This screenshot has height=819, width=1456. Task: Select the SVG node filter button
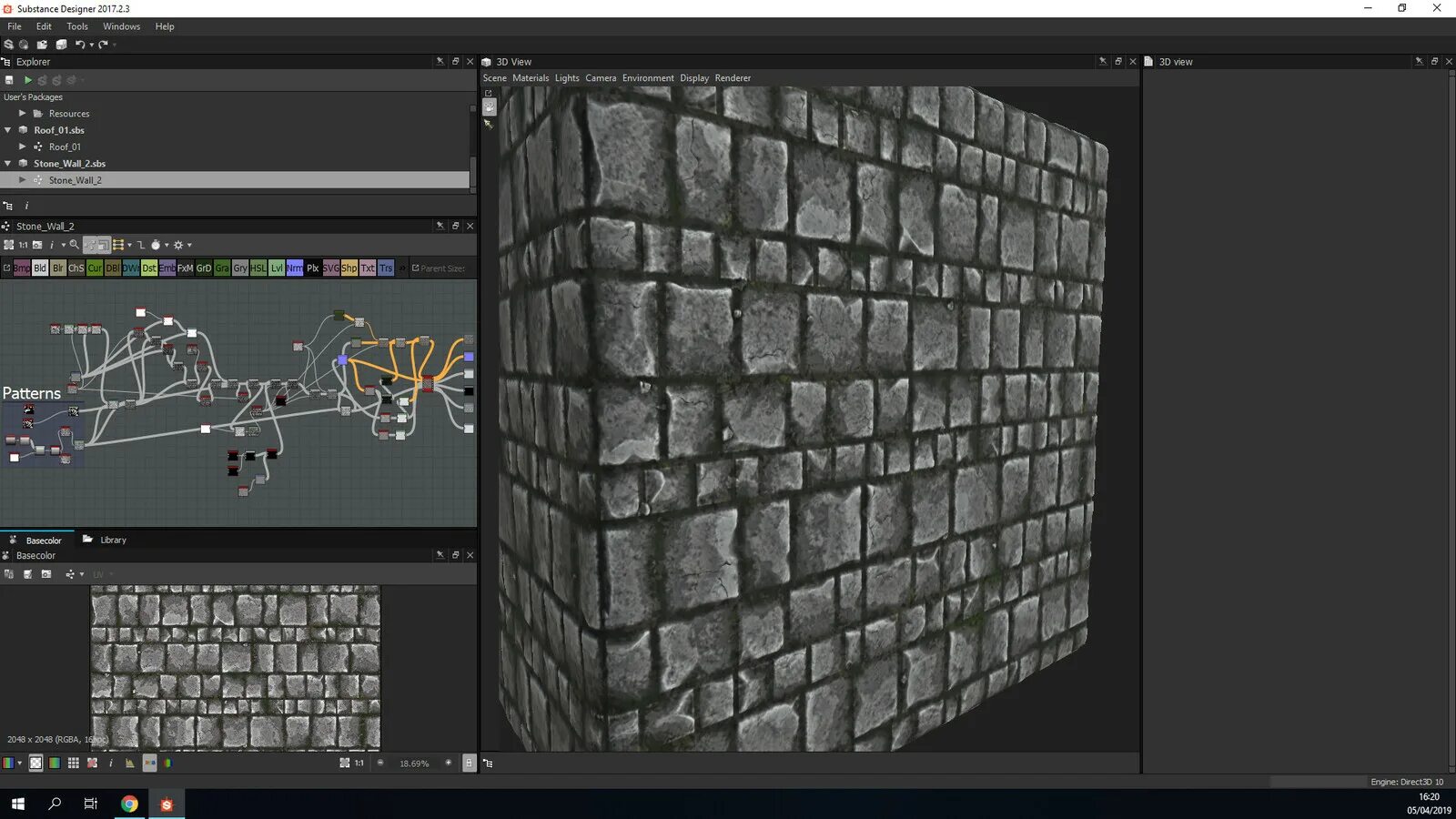point(331,268)
